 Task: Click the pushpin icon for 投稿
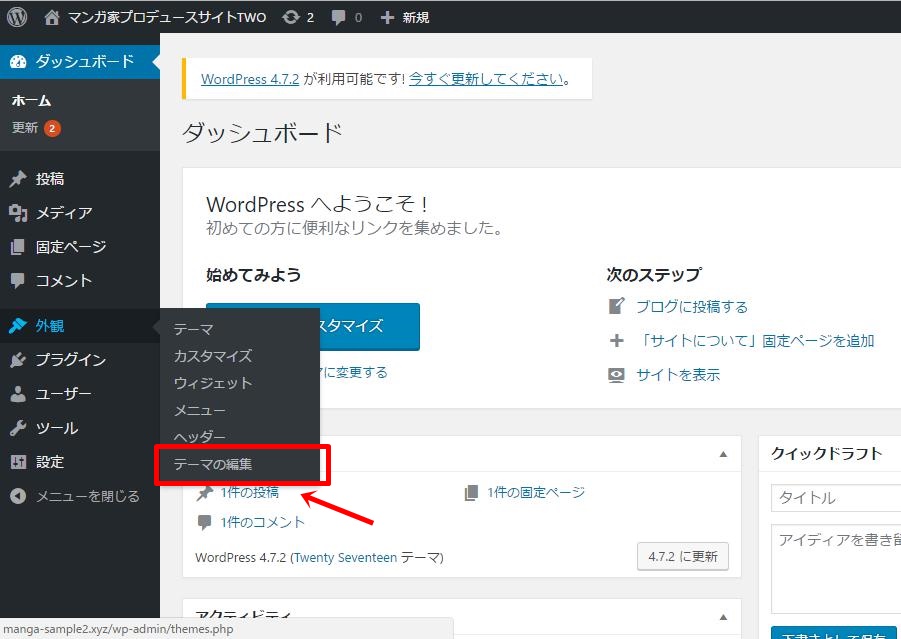18,179
